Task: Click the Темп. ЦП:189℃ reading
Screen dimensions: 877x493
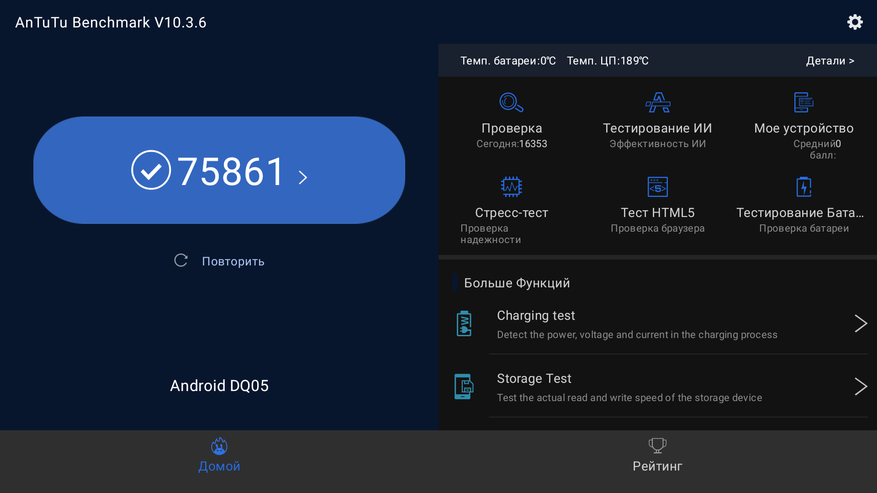Action: point(607,60)
